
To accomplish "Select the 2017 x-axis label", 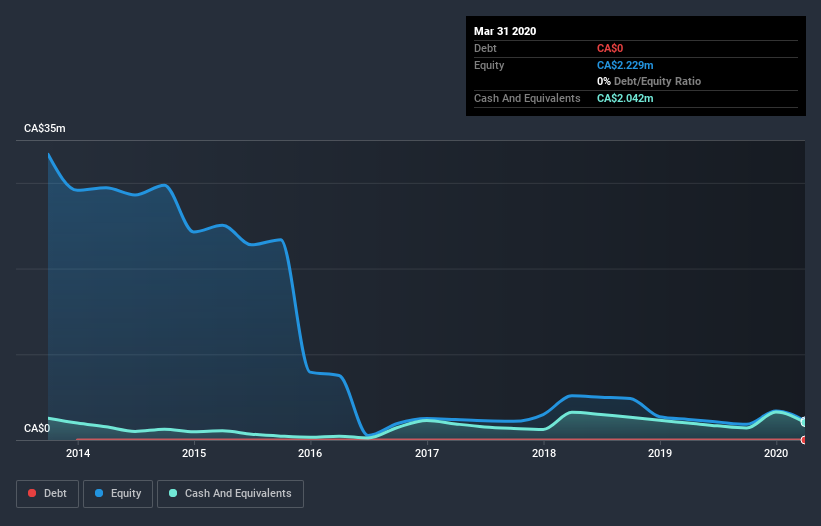I will (427, 453).
